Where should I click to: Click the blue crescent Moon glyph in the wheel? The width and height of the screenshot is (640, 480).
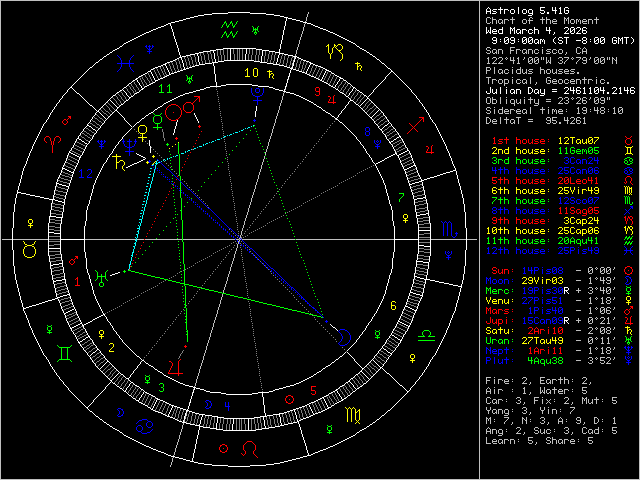pyautogui.click(x=344, y=337)
